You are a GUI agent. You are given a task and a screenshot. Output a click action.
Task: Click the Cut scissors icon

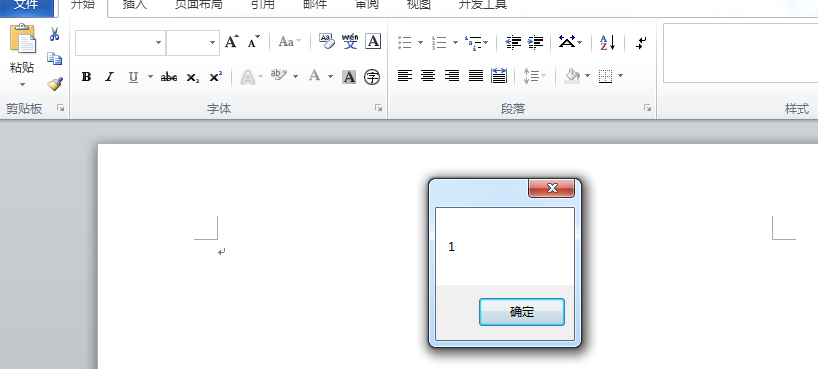click(x=54, y=34)
